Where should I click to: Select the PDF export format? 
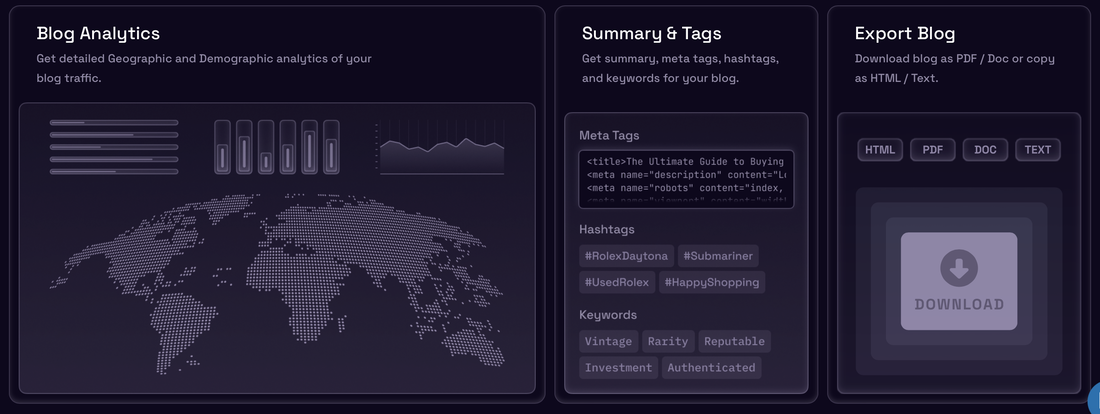tap(932, 149)
